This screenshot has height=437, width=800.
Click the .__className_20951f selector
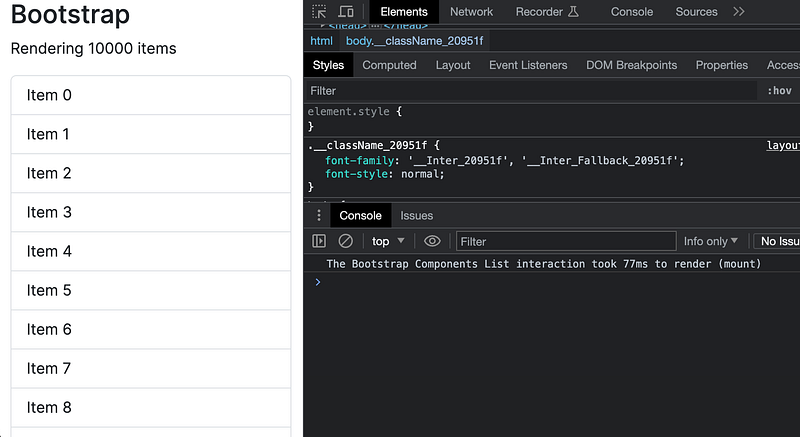tap(367, 145)
